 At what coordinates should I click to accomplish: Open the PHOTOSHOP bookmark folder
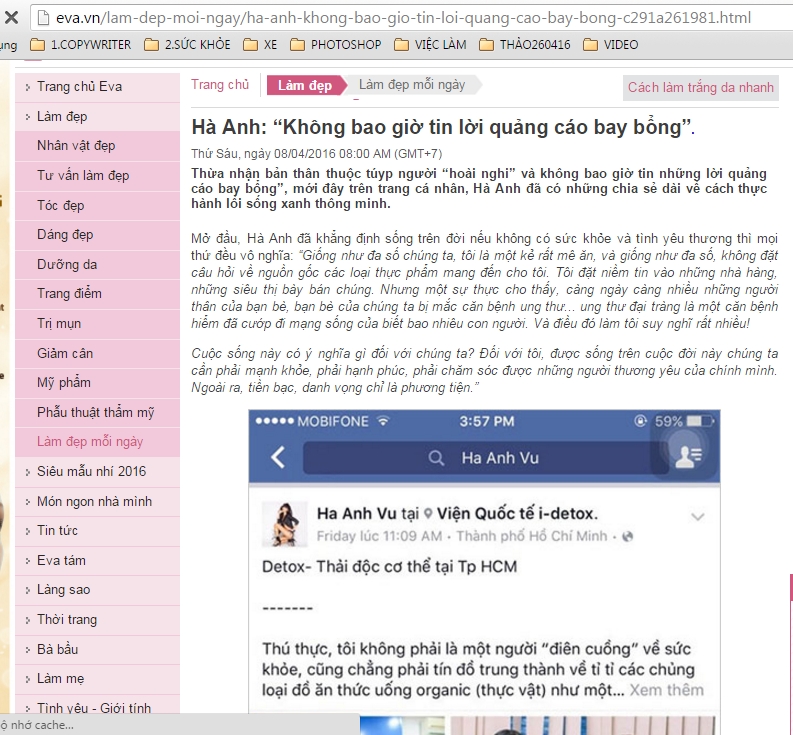pos(336,45)
